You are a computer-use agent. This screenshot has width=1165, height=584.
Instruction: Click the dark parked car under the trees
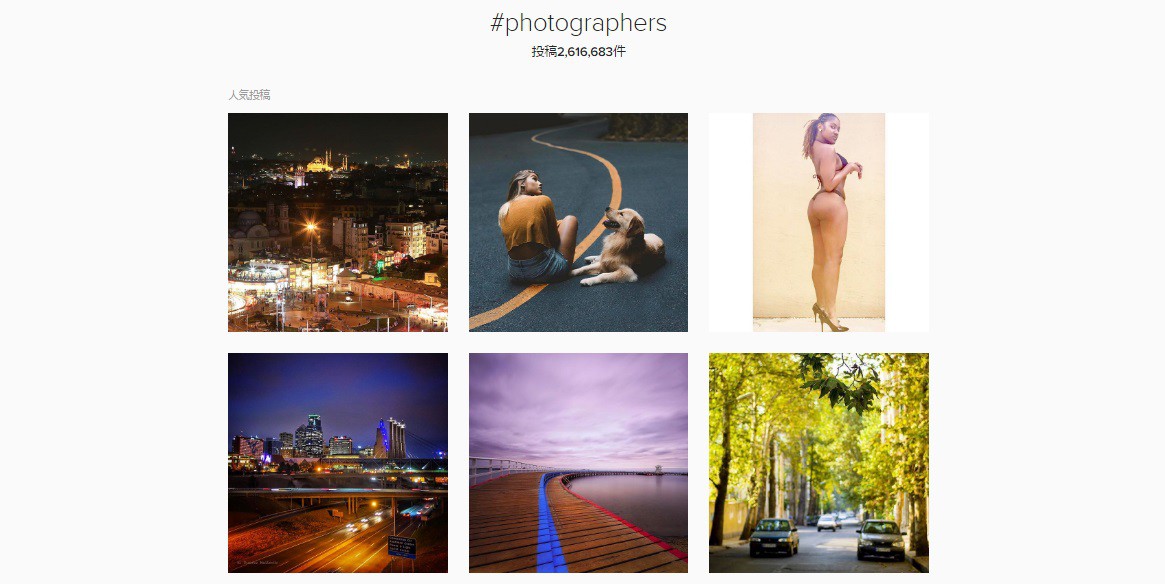880,539
